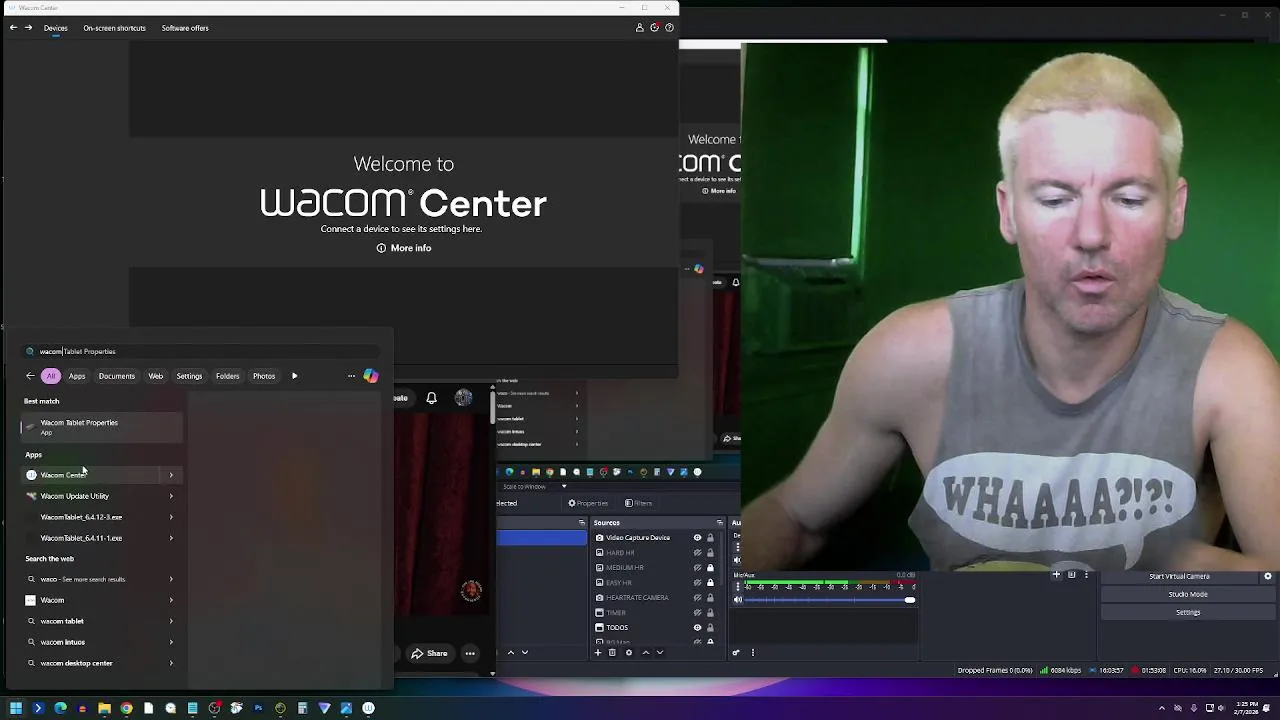Expand the 'wacom intuos' web search arrow

coord(171,642)
